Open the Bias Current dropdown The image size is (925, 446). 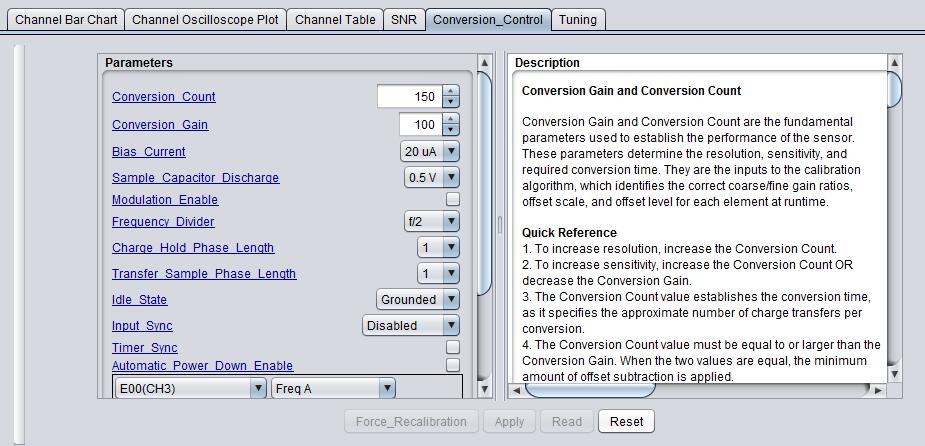click(x=430, y=152)
